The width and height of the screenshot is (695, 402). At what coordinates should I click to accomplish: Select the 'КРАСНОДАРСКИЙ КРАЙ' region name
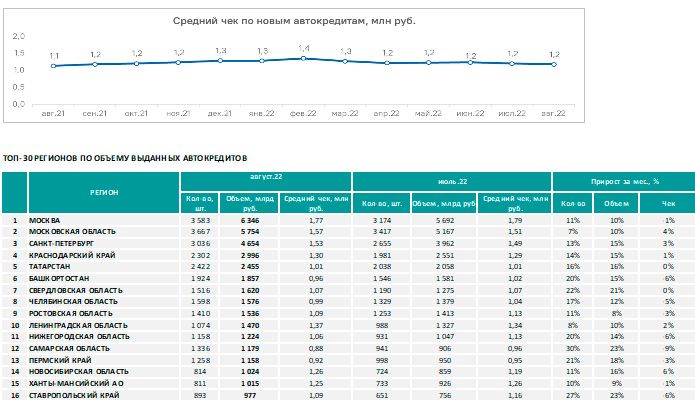point(72,255)
